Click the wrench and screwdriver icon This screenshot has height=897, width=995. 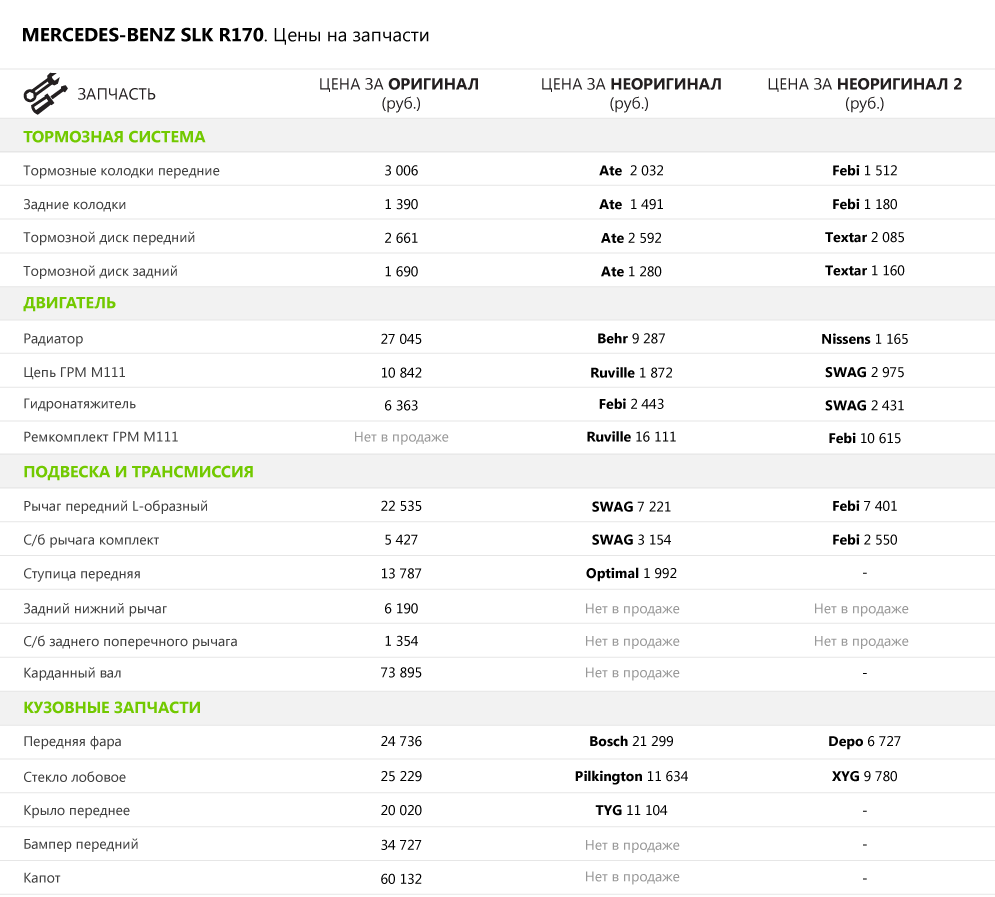44,93
